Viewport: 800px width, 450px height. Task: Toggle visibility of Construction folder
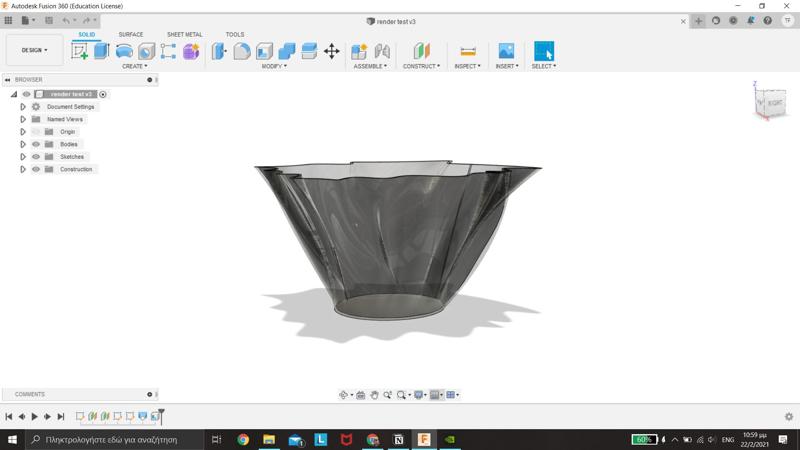(36, 169)
